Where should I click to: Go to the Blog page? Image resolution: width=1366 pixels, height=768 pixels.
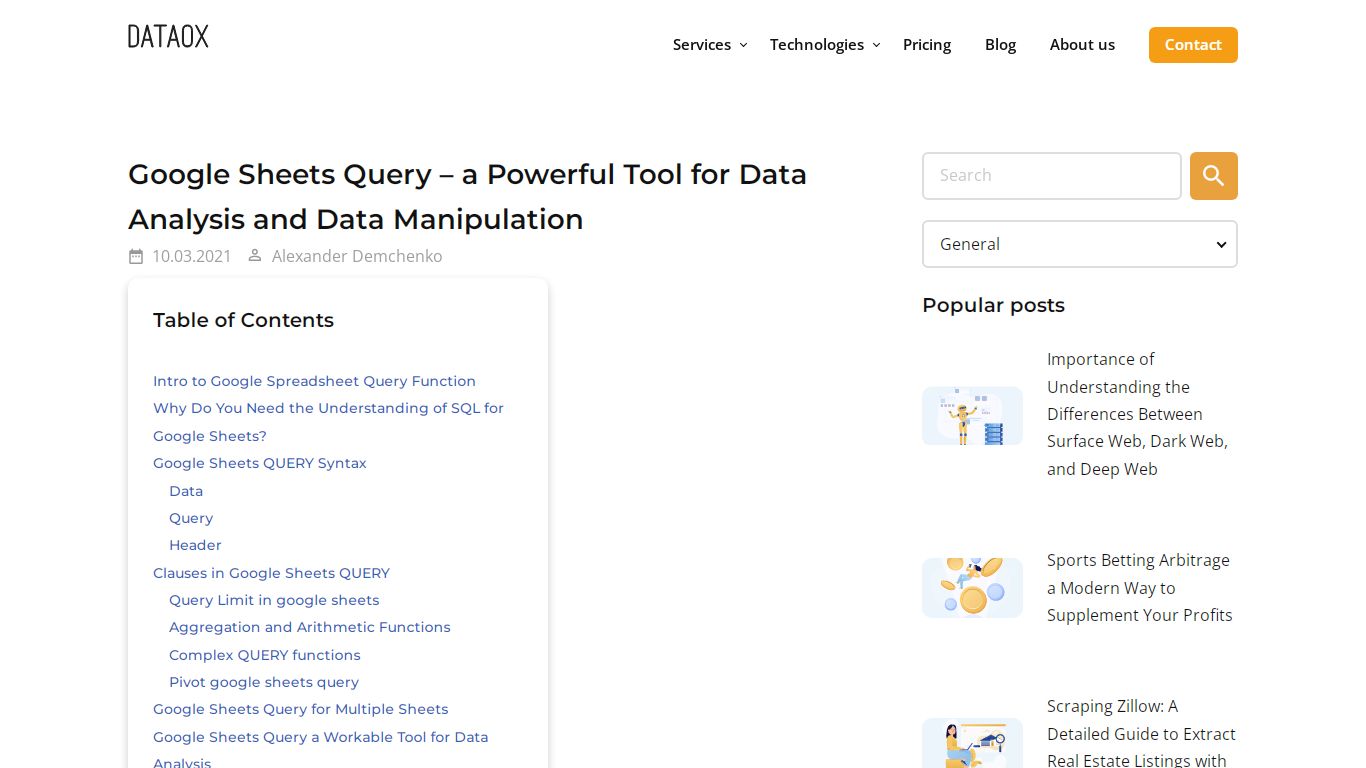pos(1000,45)
